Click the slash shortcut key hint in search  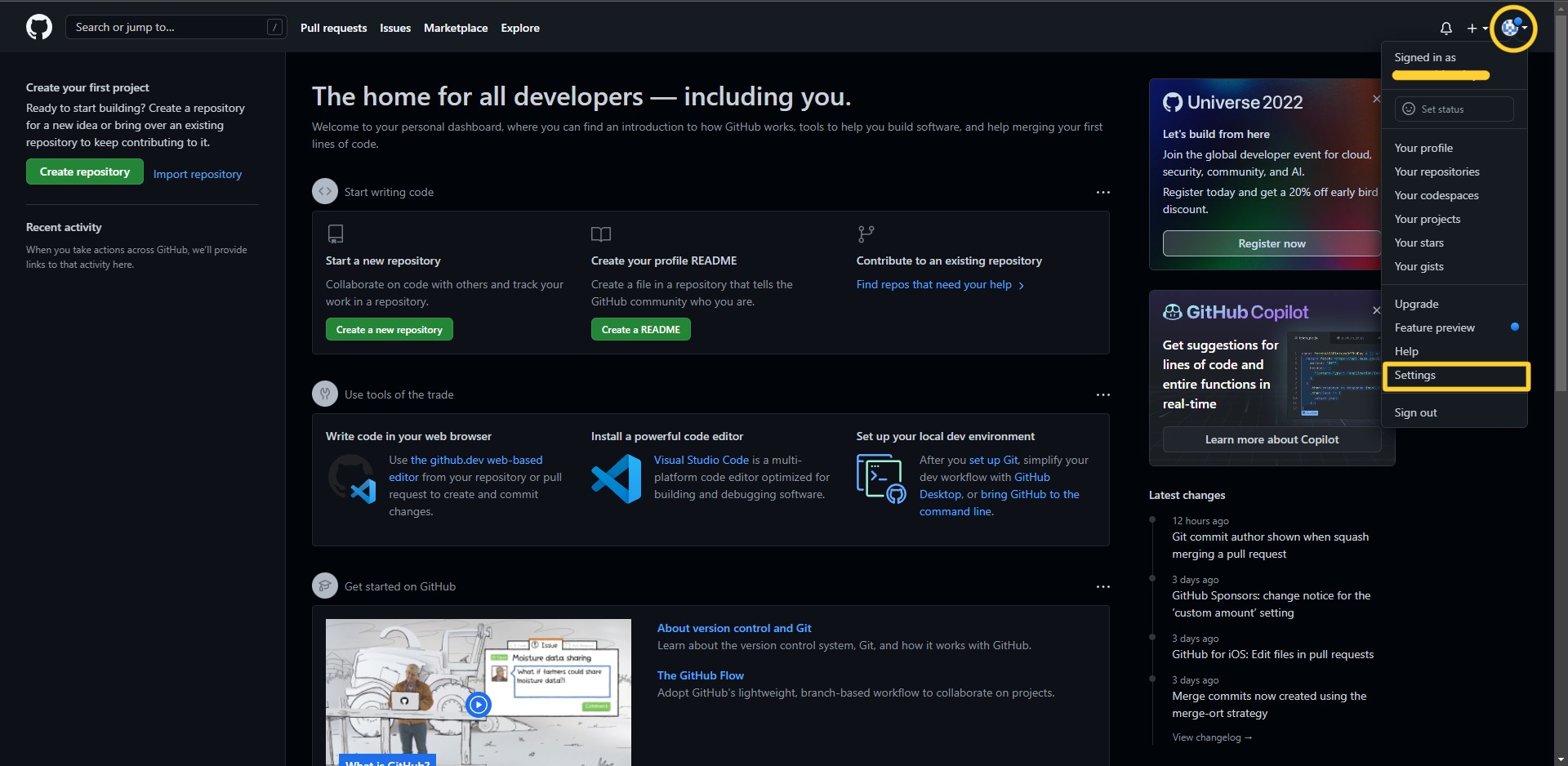pyautogui.click(x=275, y=27)
